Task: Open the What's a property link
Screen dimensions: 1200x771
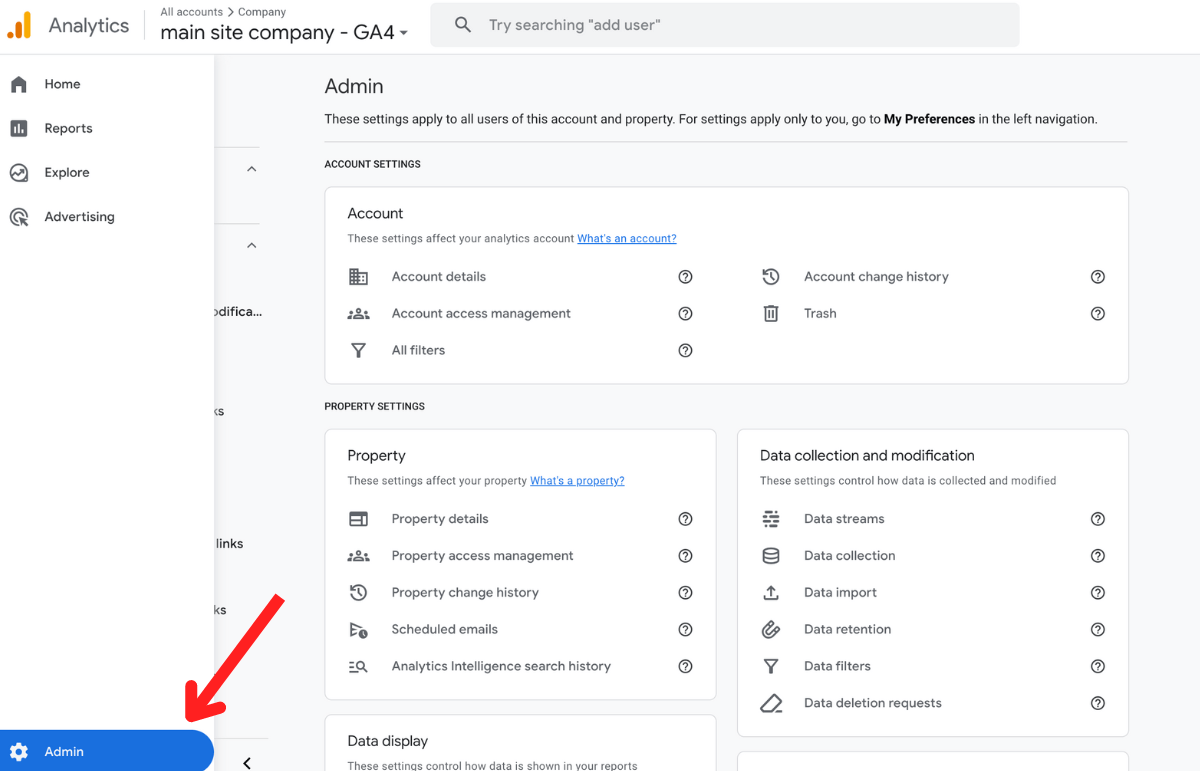Action: pyautogui.click(x=577, y=480)
